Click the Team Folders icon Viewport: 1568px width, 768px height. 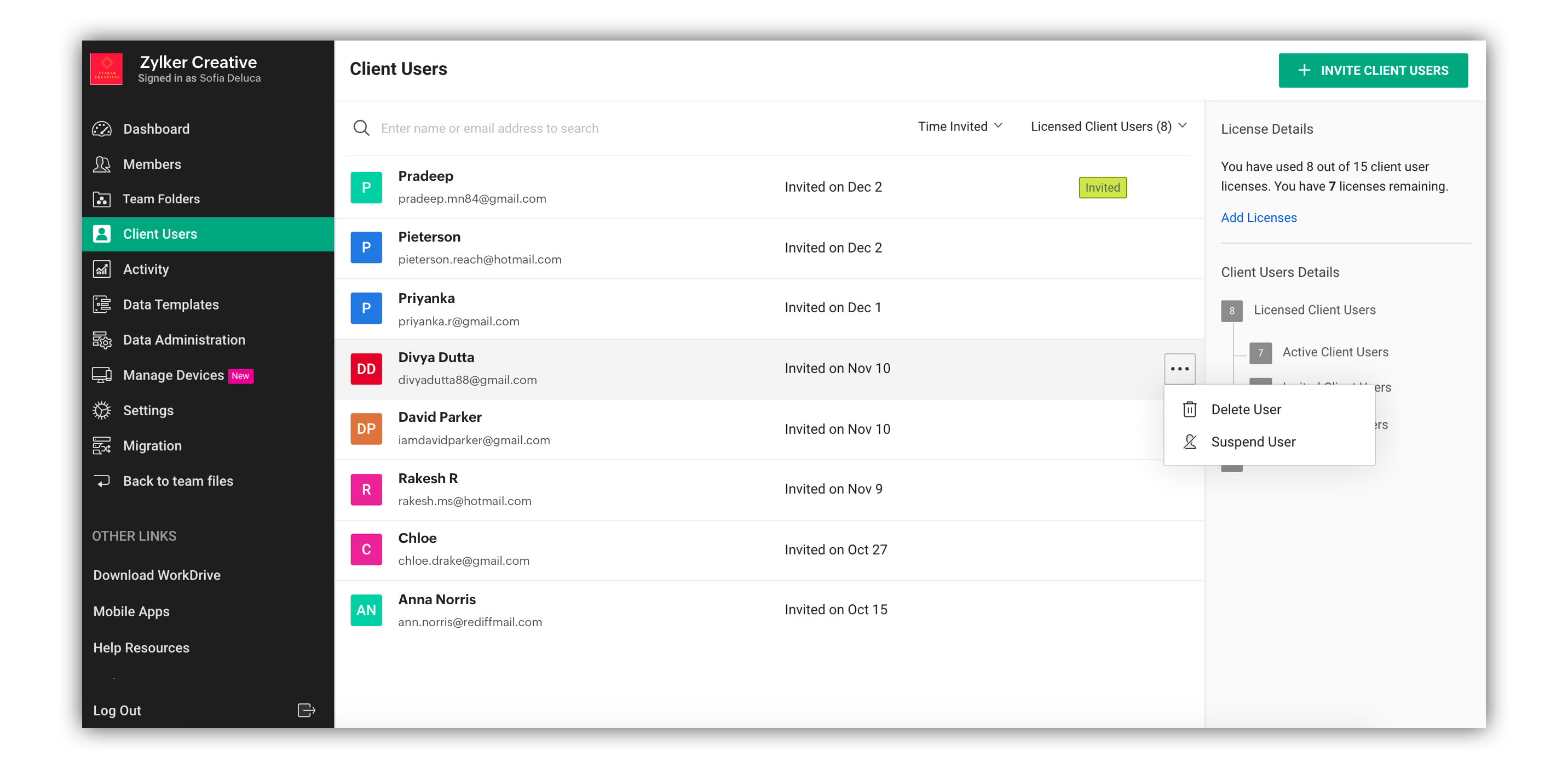tap(102, 199)
